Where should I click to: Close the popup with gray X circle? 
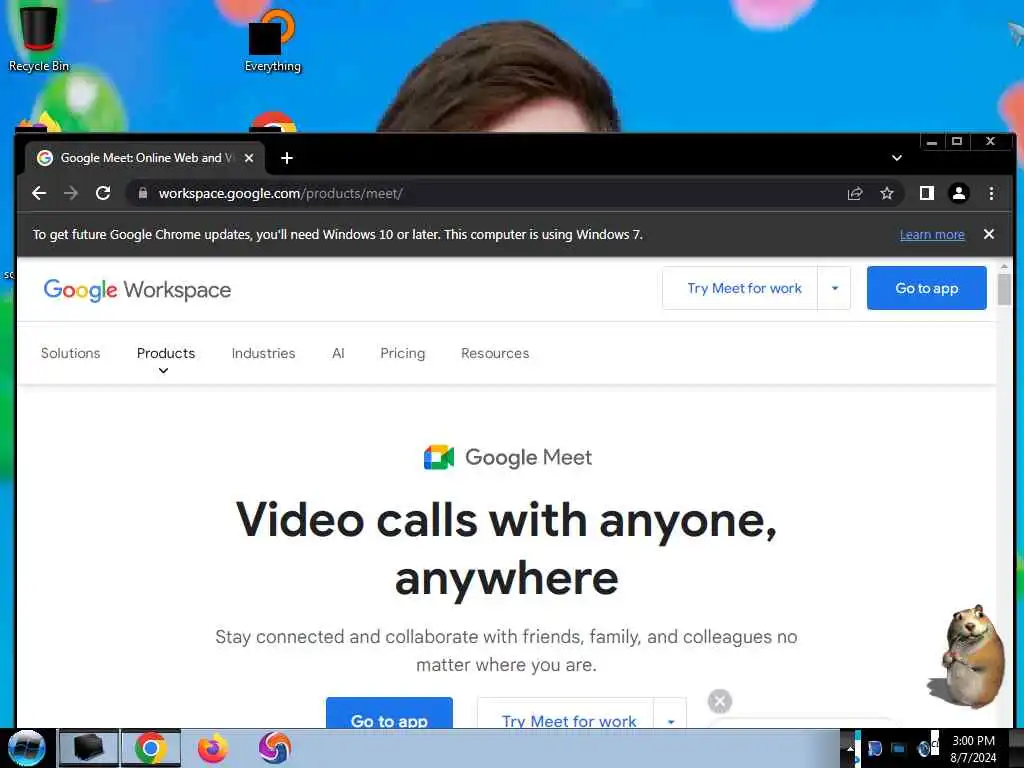pyautogui.click(x=720, y=701)
